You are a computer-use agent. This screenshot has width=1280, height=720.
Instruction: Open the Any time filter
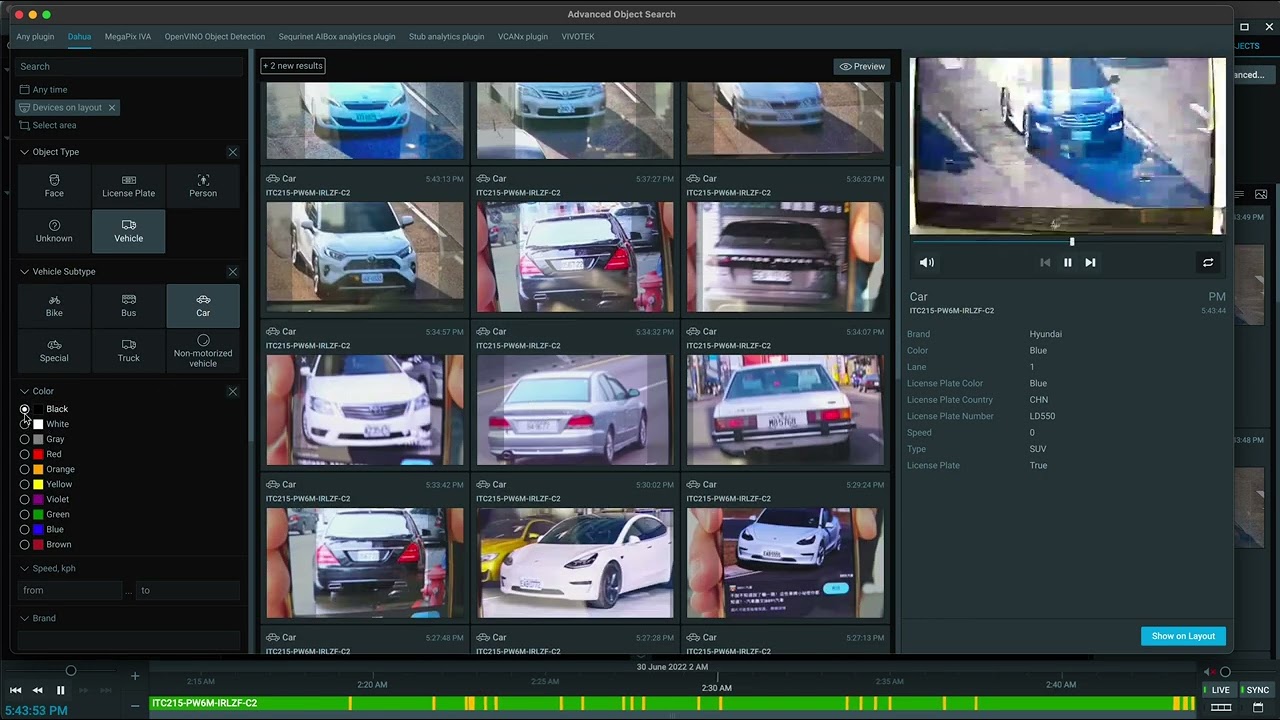44,89
